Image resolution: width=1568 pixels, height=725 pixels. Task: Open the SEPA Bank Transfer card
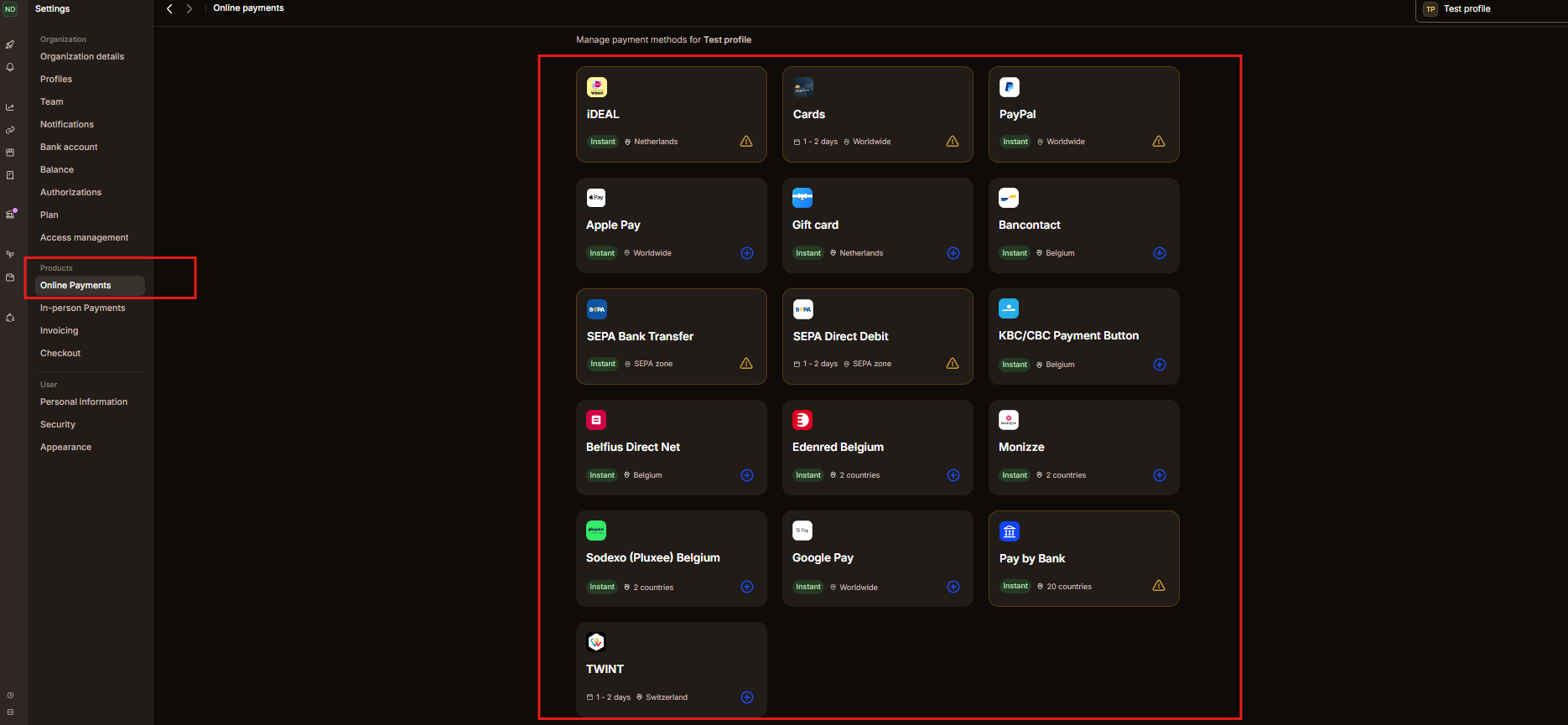pyautogui.click(x=672, y=337)
